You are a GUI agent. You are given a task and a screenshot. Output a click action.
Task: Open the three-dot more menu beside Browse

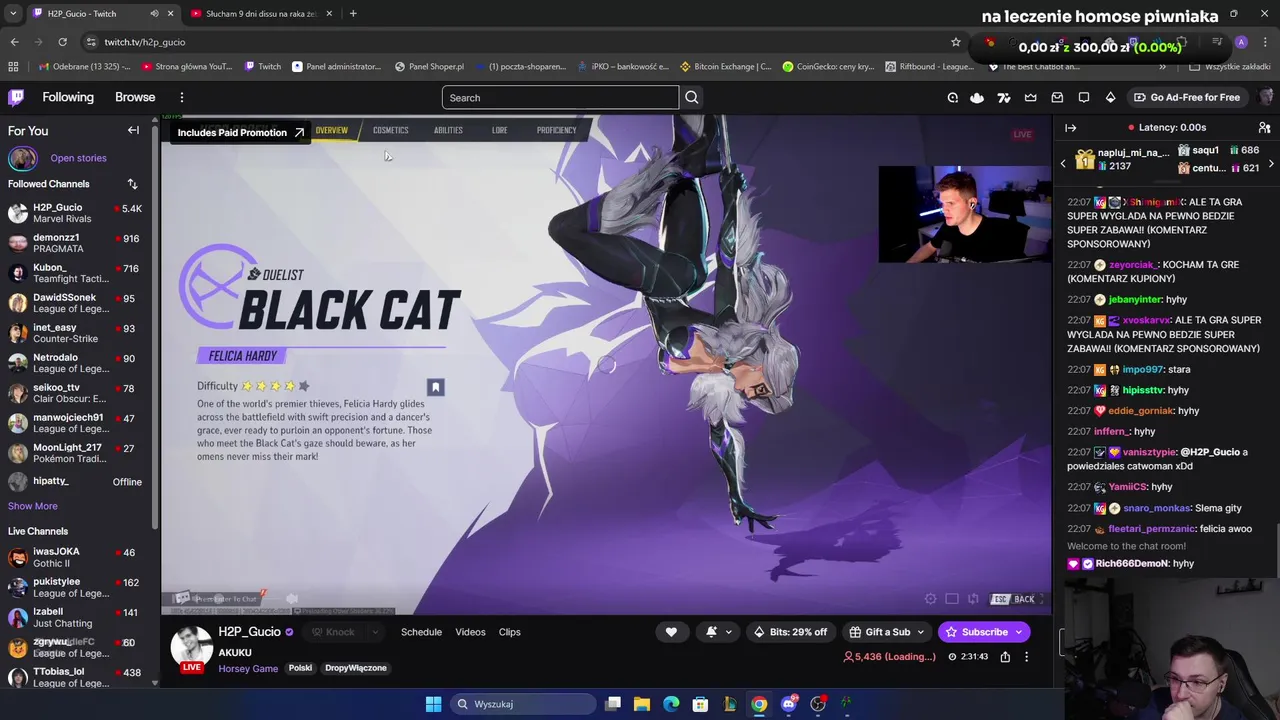tap(182, 97)
